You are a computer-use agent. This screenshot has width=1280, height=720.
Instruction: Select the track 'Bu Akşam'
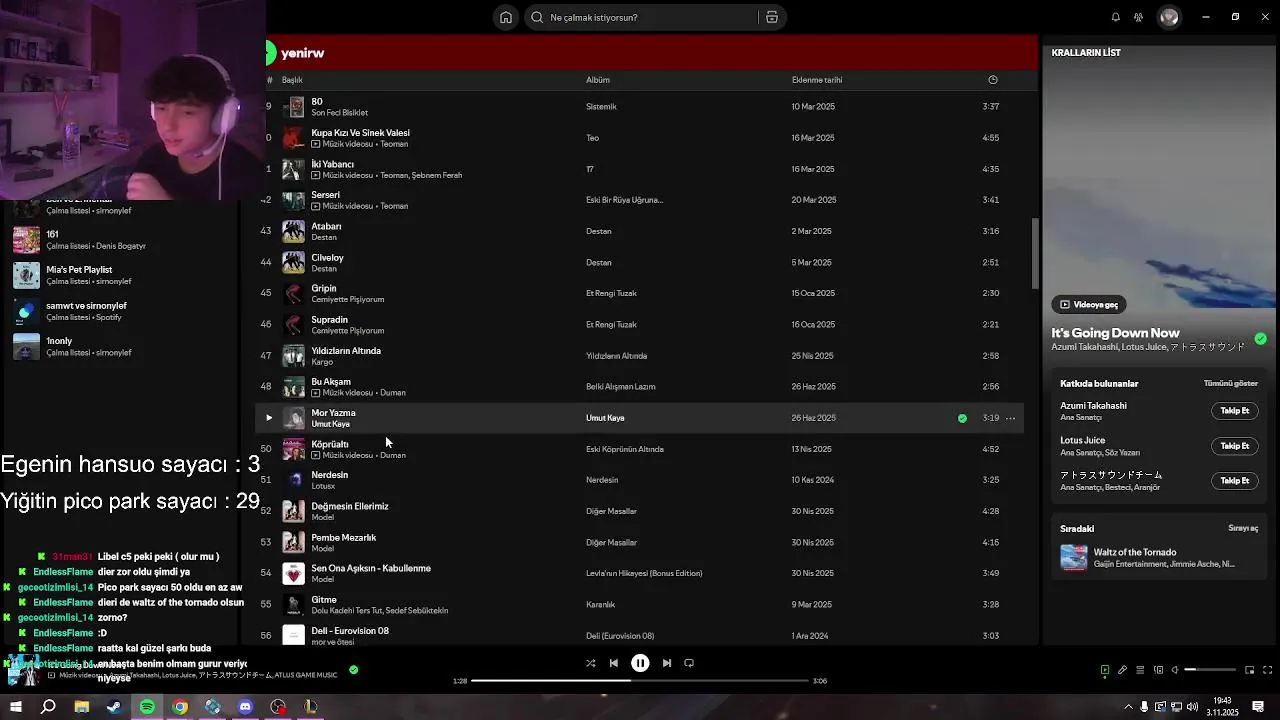(x=331, y=382)
